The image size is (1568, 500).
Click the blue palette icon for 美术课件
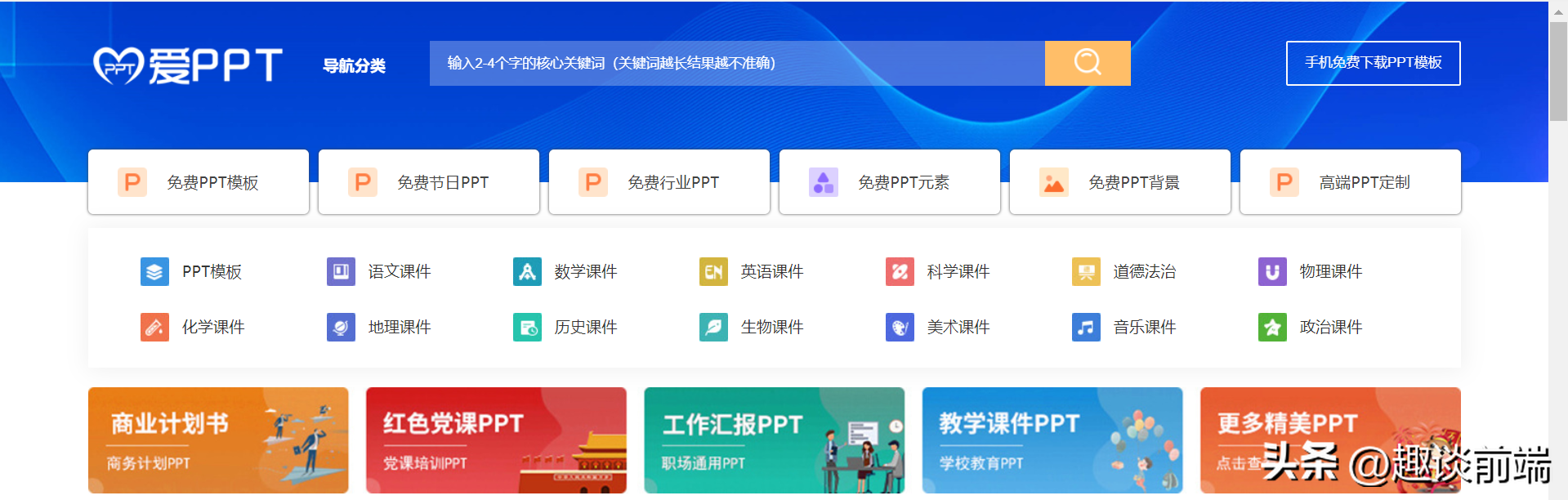point(900,327)
